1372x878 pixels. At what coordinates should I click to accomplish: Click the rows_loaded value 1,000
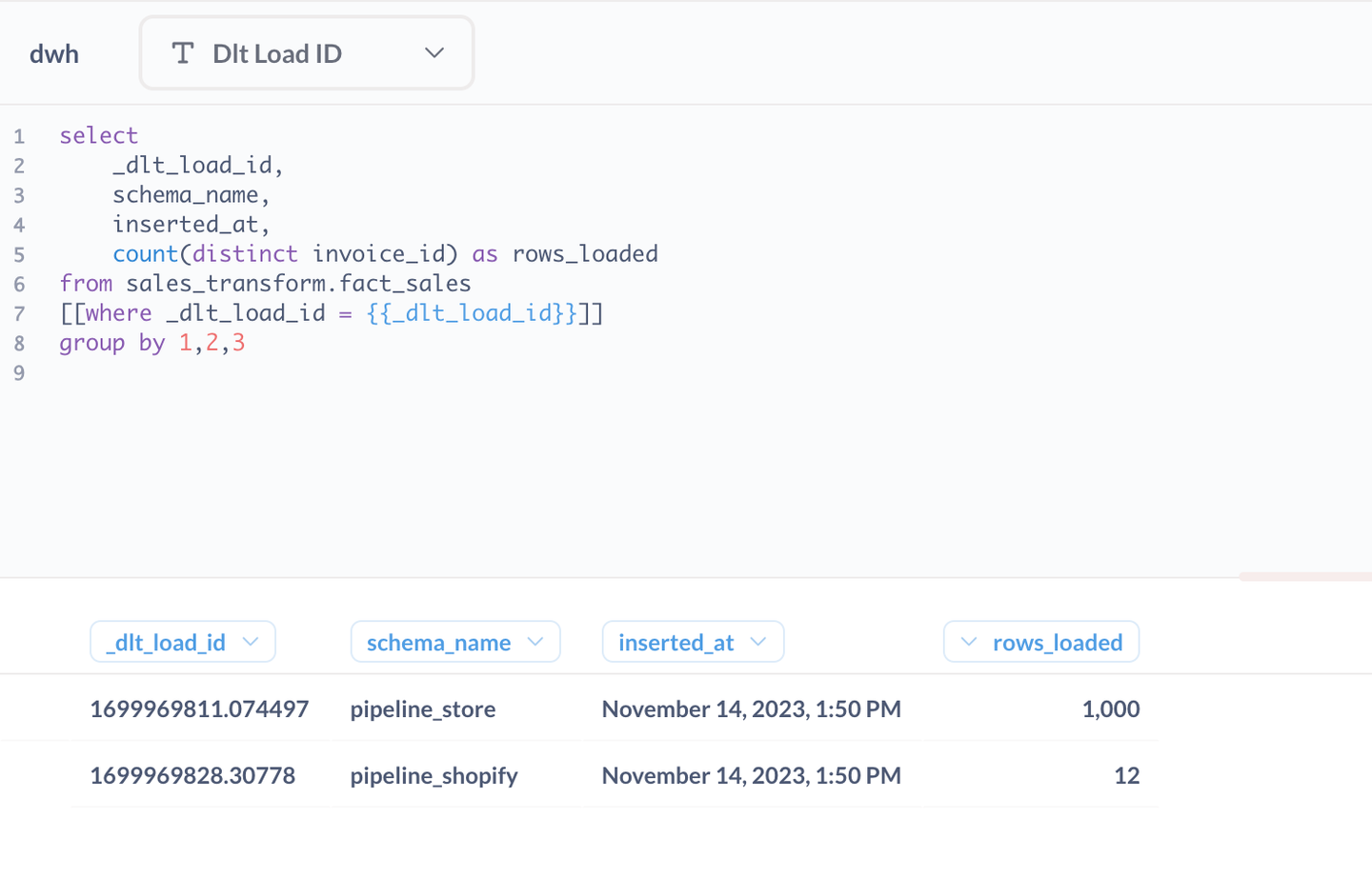click(x=1111, y=708)
